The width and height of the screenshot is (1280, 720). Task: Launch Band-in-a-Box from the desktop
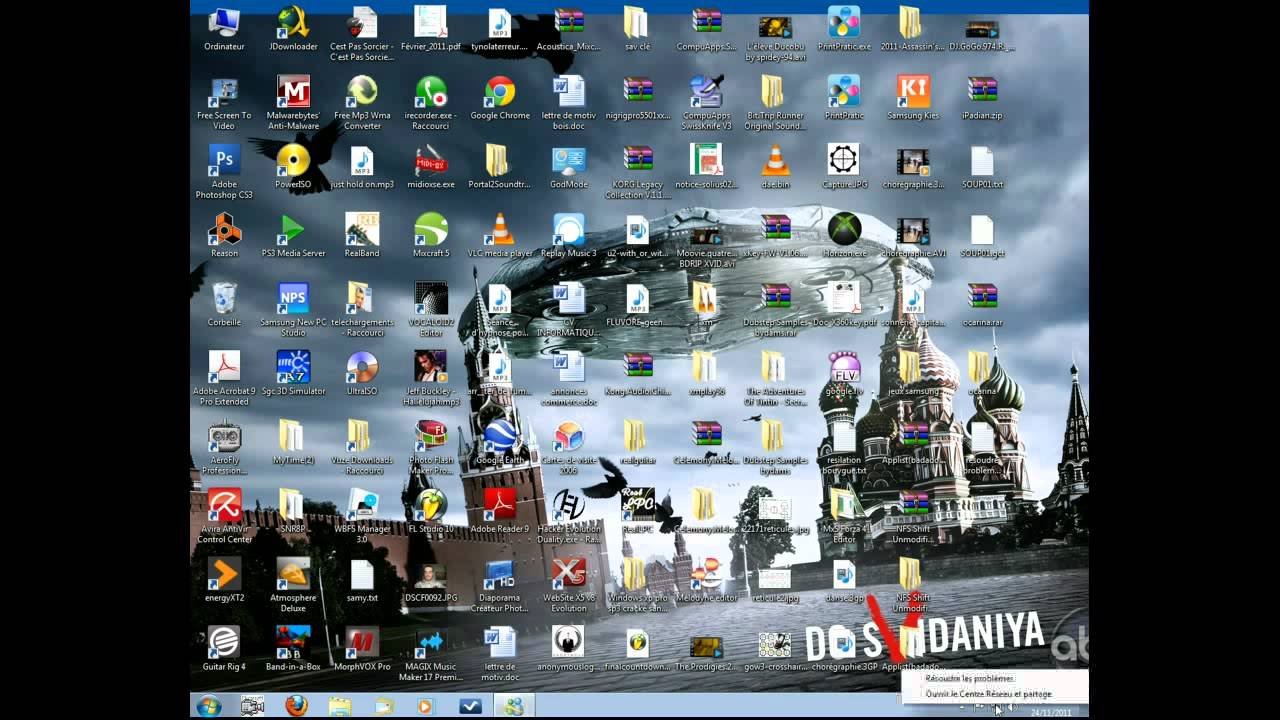click(x=293, y=650)
